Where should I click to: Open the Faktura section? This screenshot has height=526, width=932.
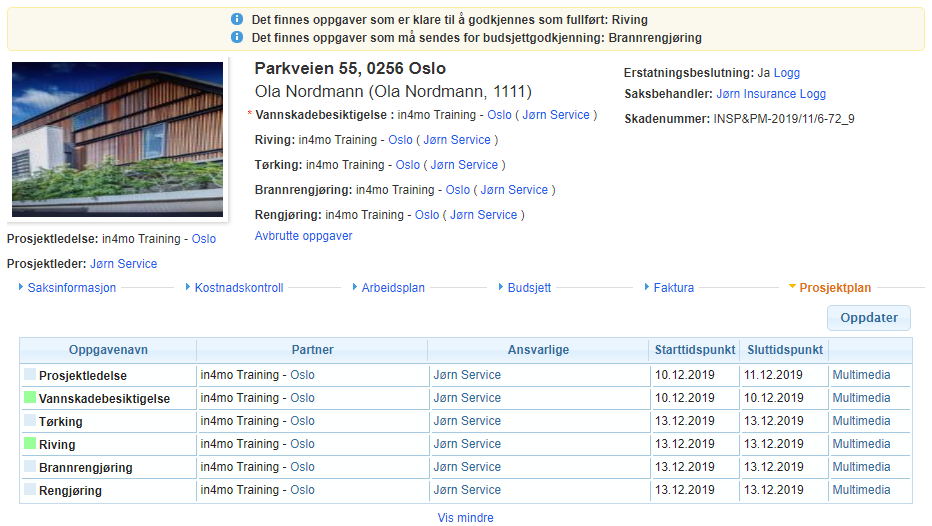(x=673, y=288)
